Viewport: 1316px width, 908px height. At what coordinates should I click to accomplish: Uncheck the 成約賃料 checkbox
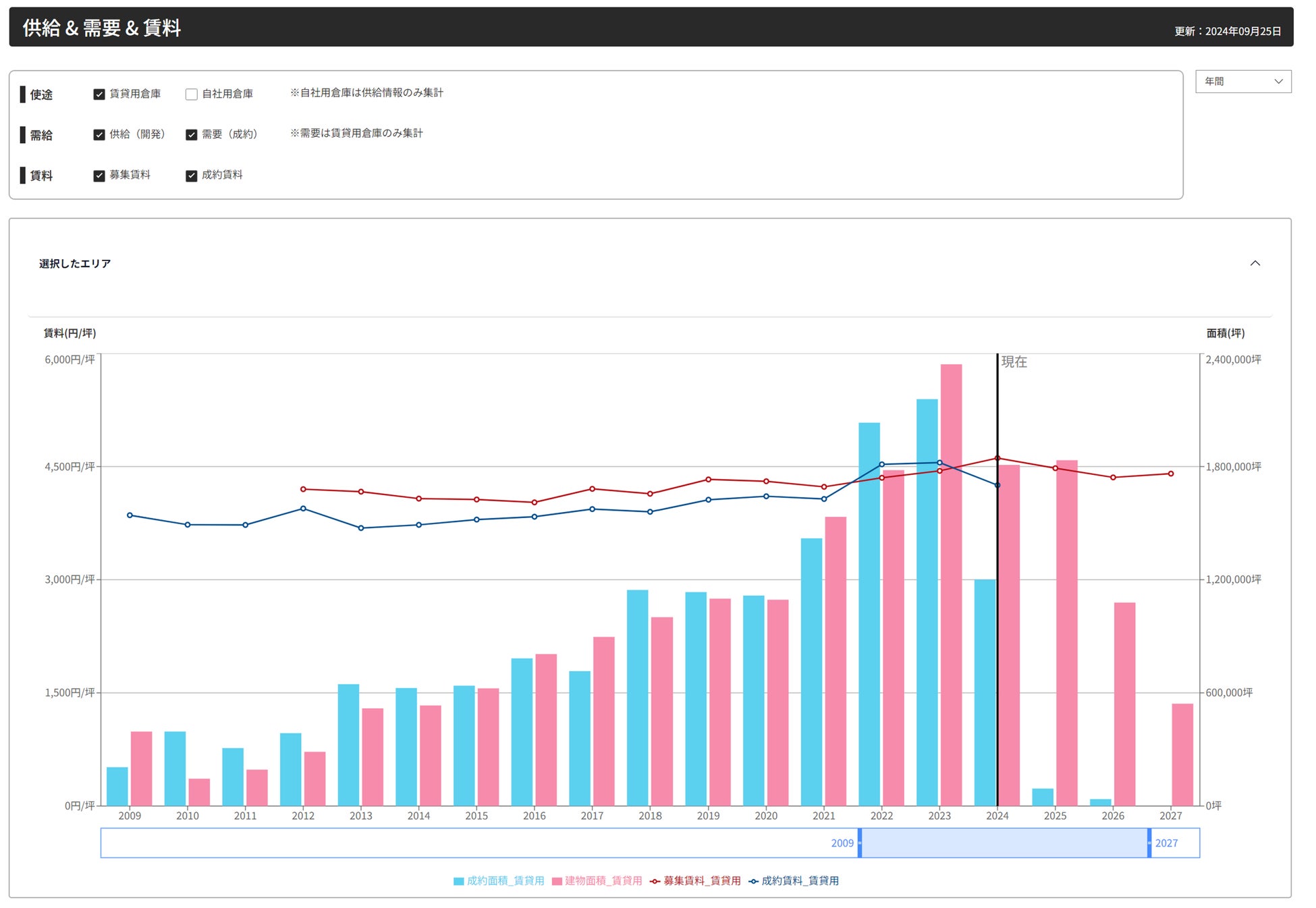tap(192, 175)
